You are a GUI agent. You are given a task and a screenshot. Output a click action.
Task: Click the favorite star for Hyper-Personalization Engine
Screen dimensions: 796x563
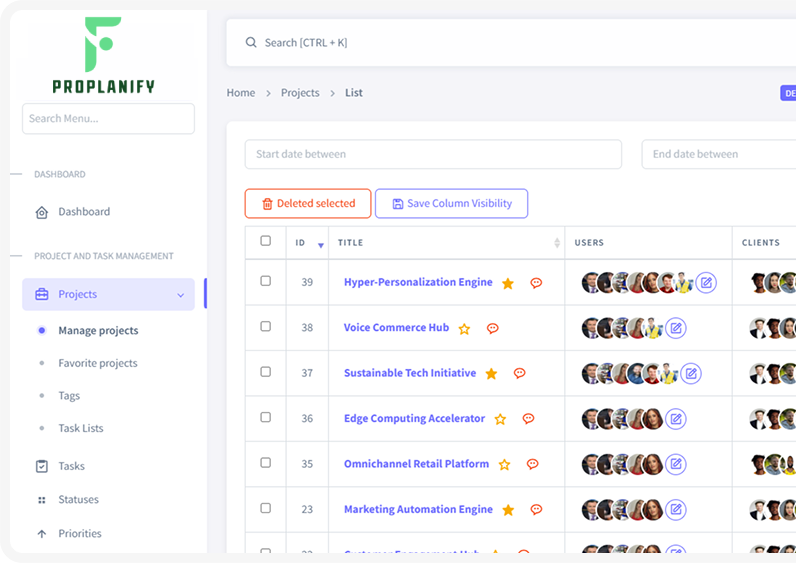click(x=508, y=283)
